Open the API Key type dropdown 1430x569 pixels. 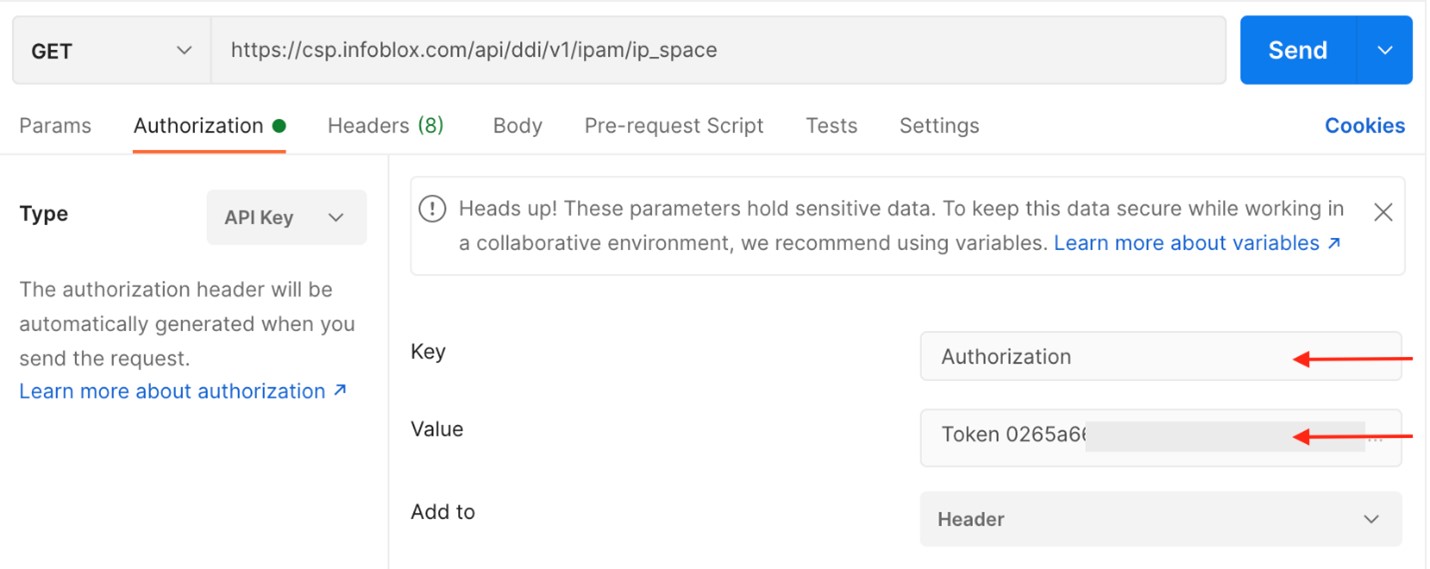point(286,217)
